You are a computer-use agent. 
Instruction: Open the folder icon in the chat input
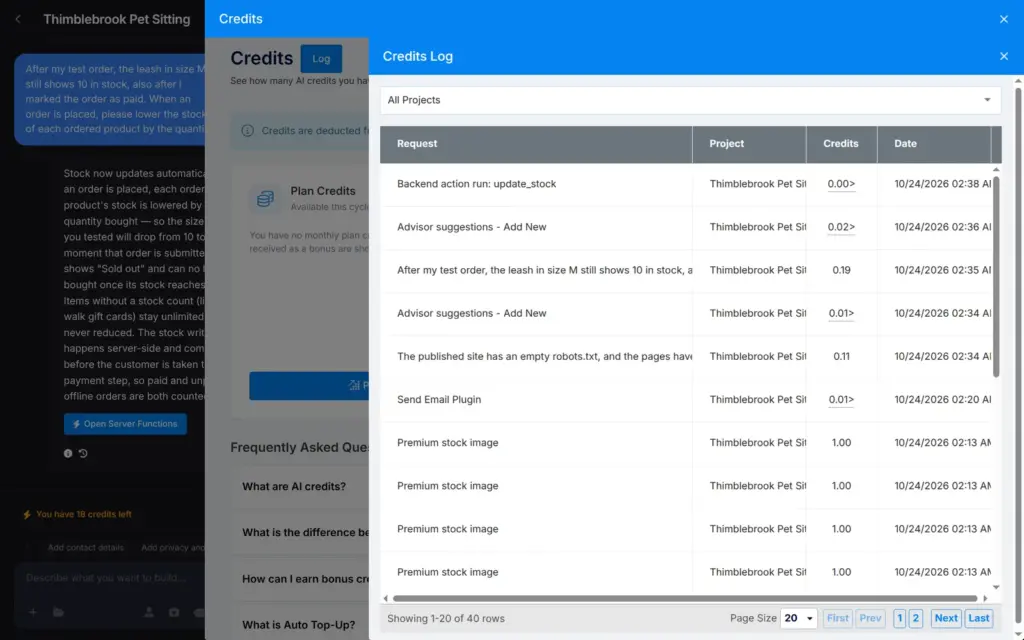point(59,612)
